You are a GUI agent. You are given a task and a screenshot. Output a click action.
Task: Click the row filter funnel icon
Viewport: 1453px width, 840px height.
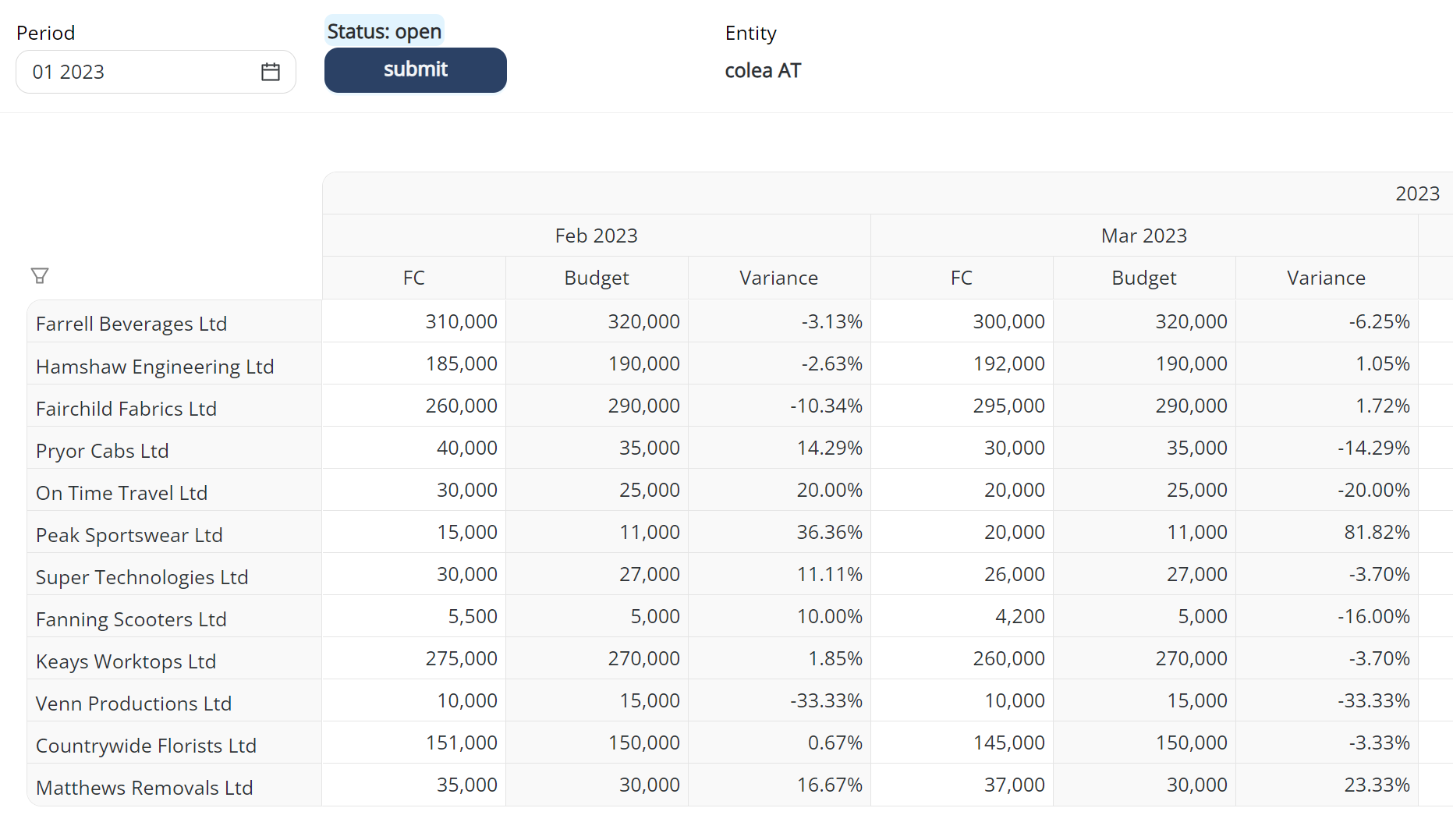click(x=40, y=275)
